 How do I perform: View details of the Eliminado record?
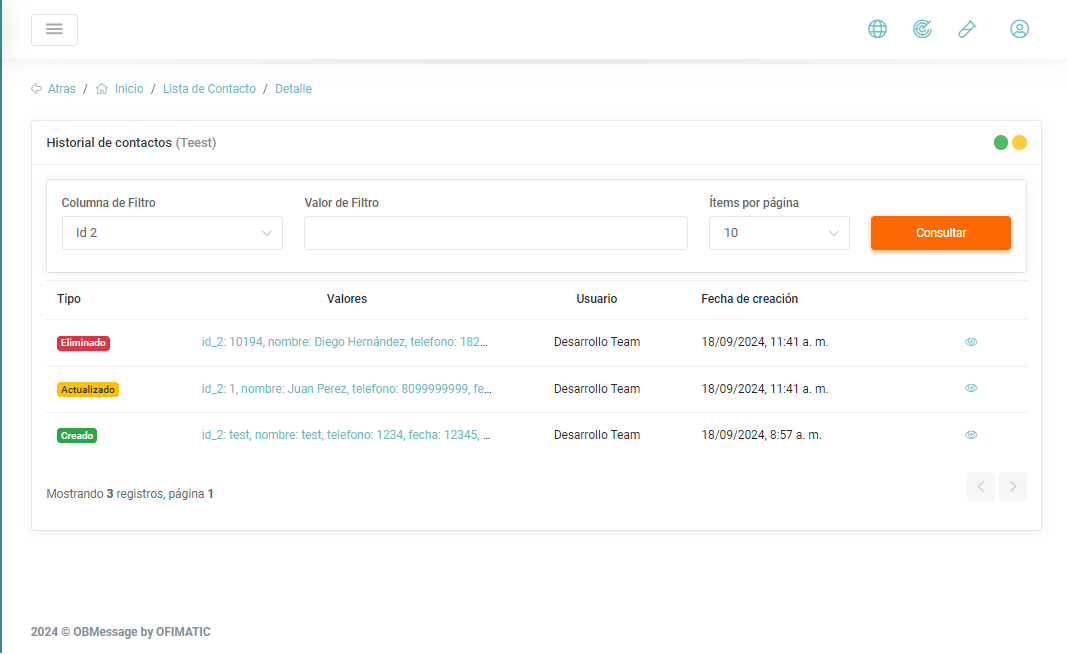pyautogui.click(x=971, y=342)
